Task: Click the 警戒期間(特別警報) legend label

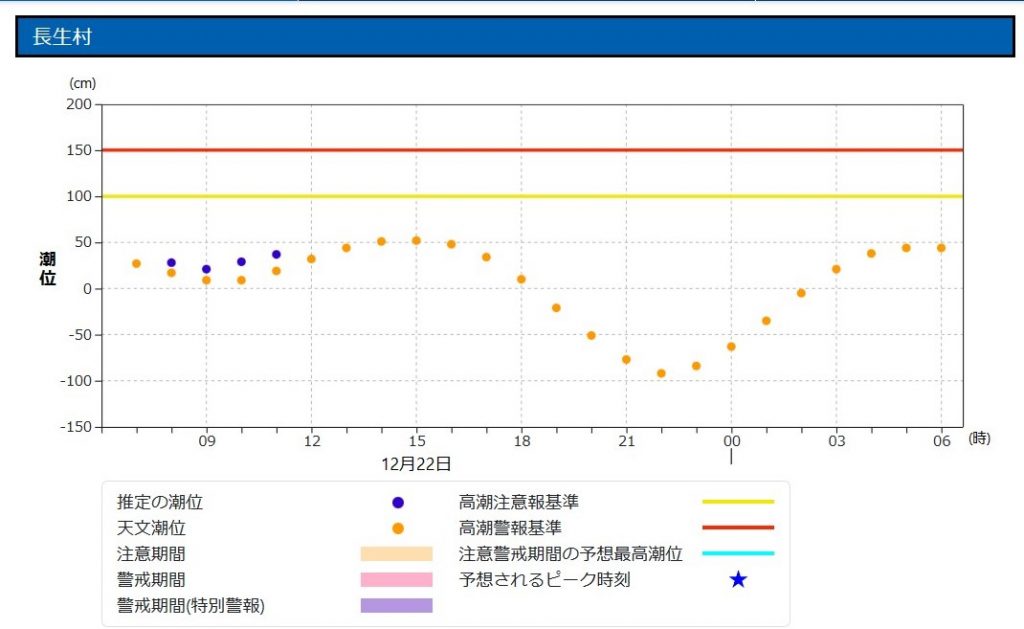Action: click(x=191, y=605)
